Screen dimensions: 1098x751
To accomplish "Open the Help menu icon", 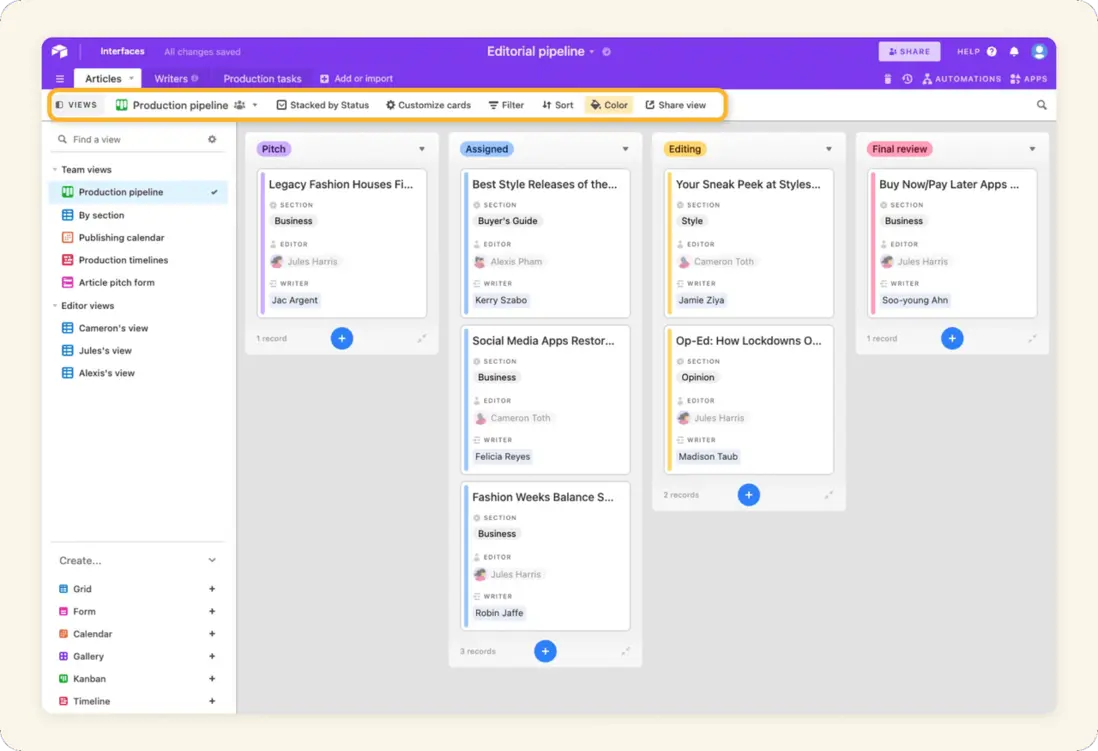I will coord(991,51).
